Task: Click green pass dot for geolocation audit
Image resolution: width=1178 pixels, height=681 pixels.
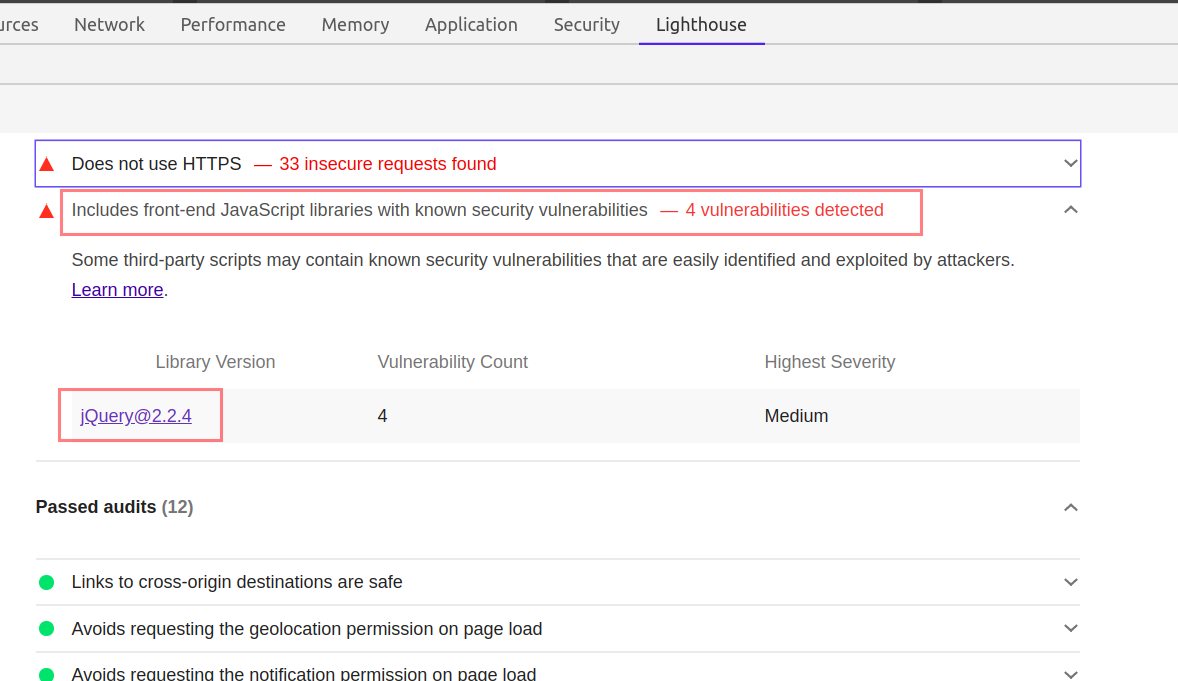Action: (47, 628)
